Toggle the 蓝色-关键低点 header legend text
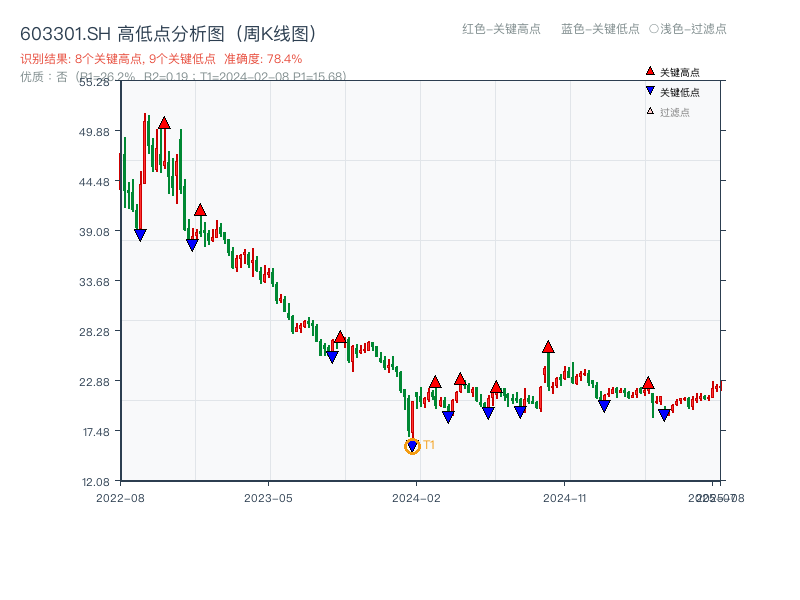This screenshot has height=600, width=800. point(600,29)
